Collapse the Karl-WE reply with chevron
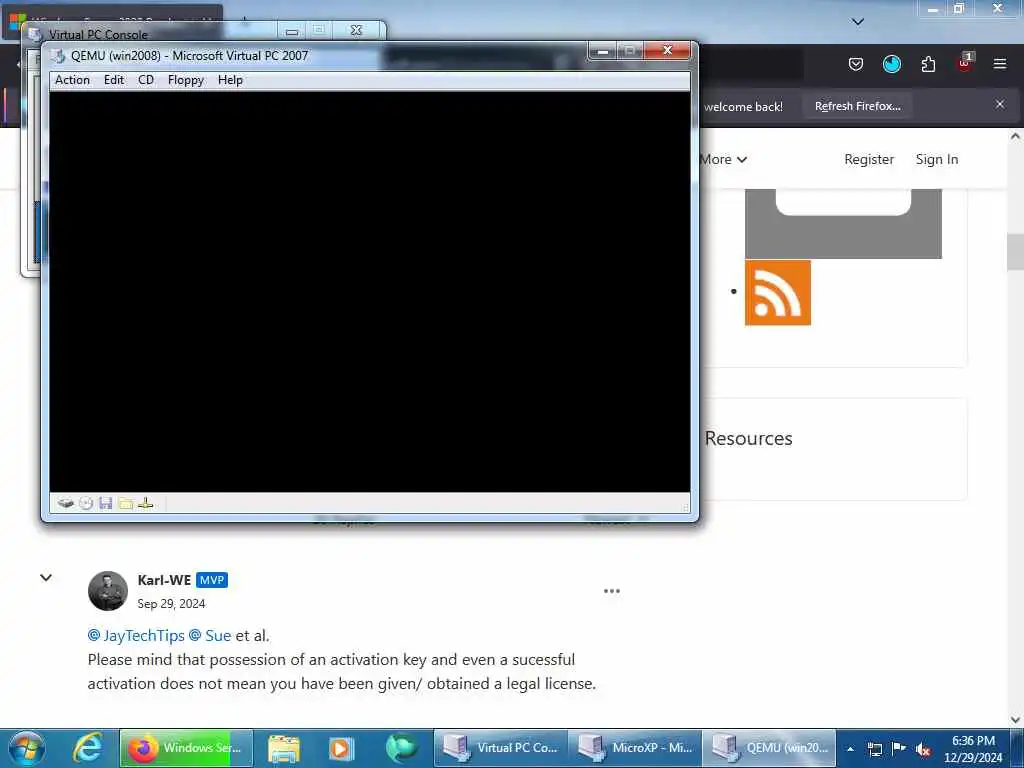The image size is (1024, 768). (x=46, y=577)
